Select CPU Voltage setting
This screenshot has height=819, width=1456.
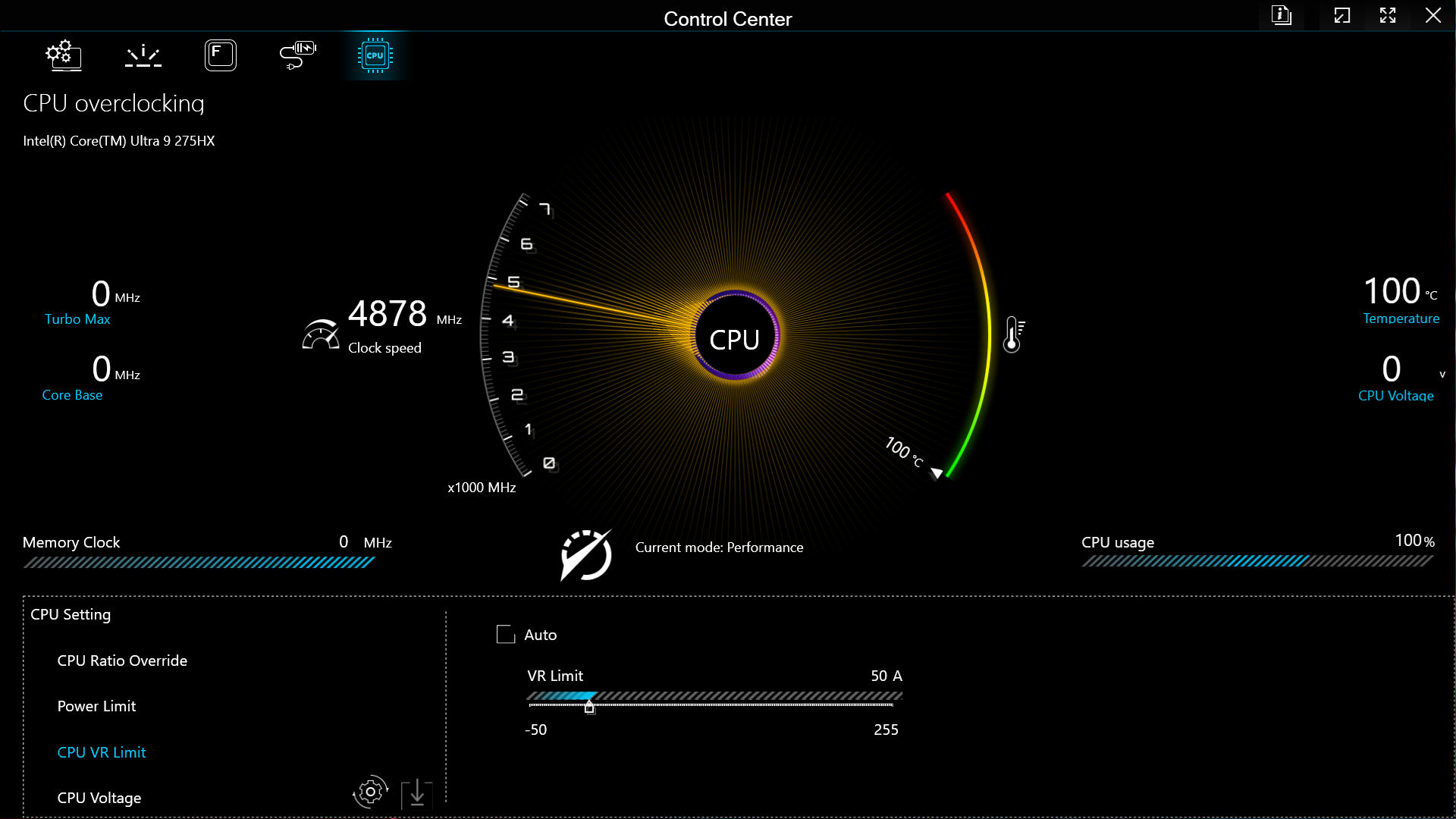tap(99, 798)
